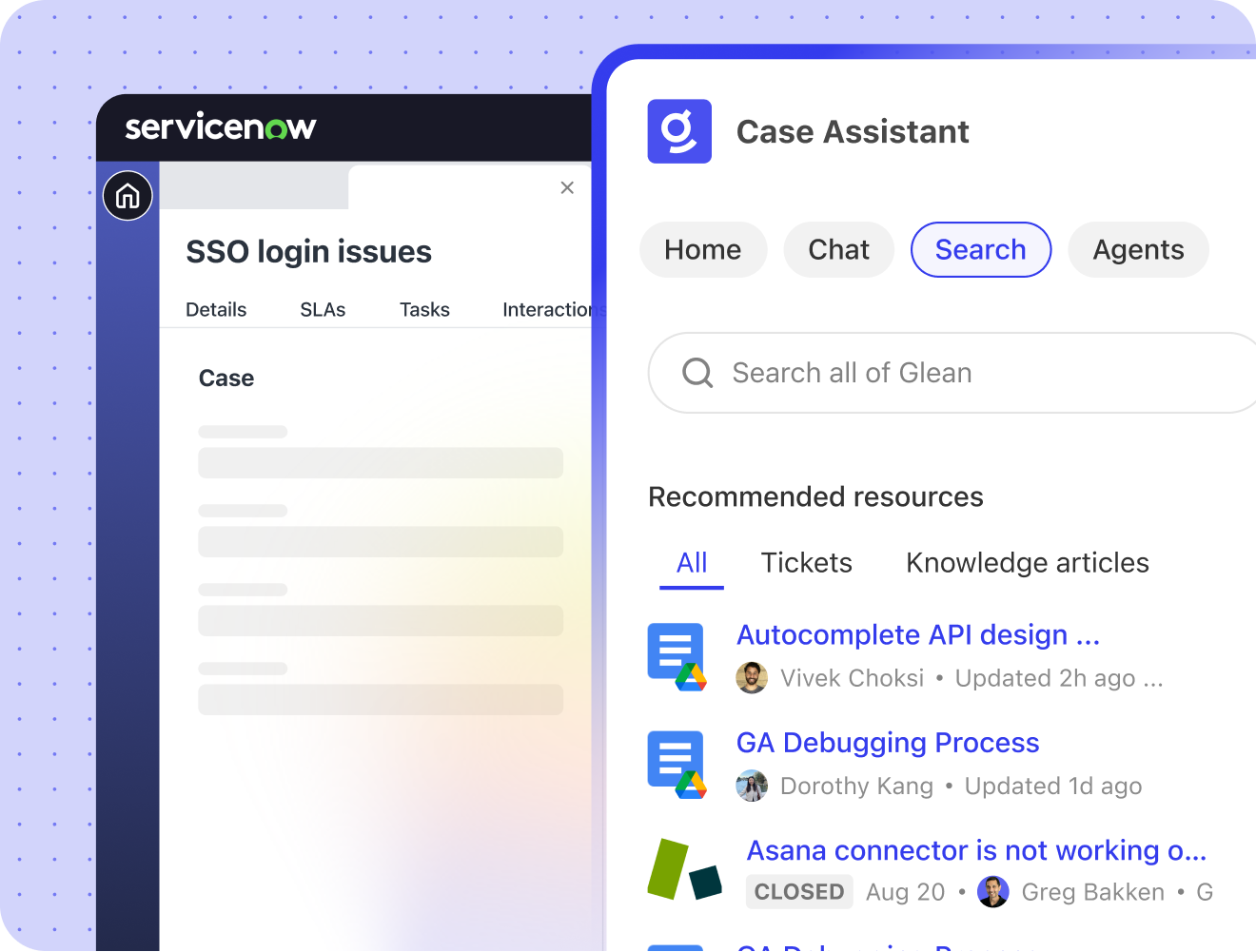The height and width of the screenshot is (952, 1256).
Task: Click the Greg Bakken author name
Action: [1092, 892]
